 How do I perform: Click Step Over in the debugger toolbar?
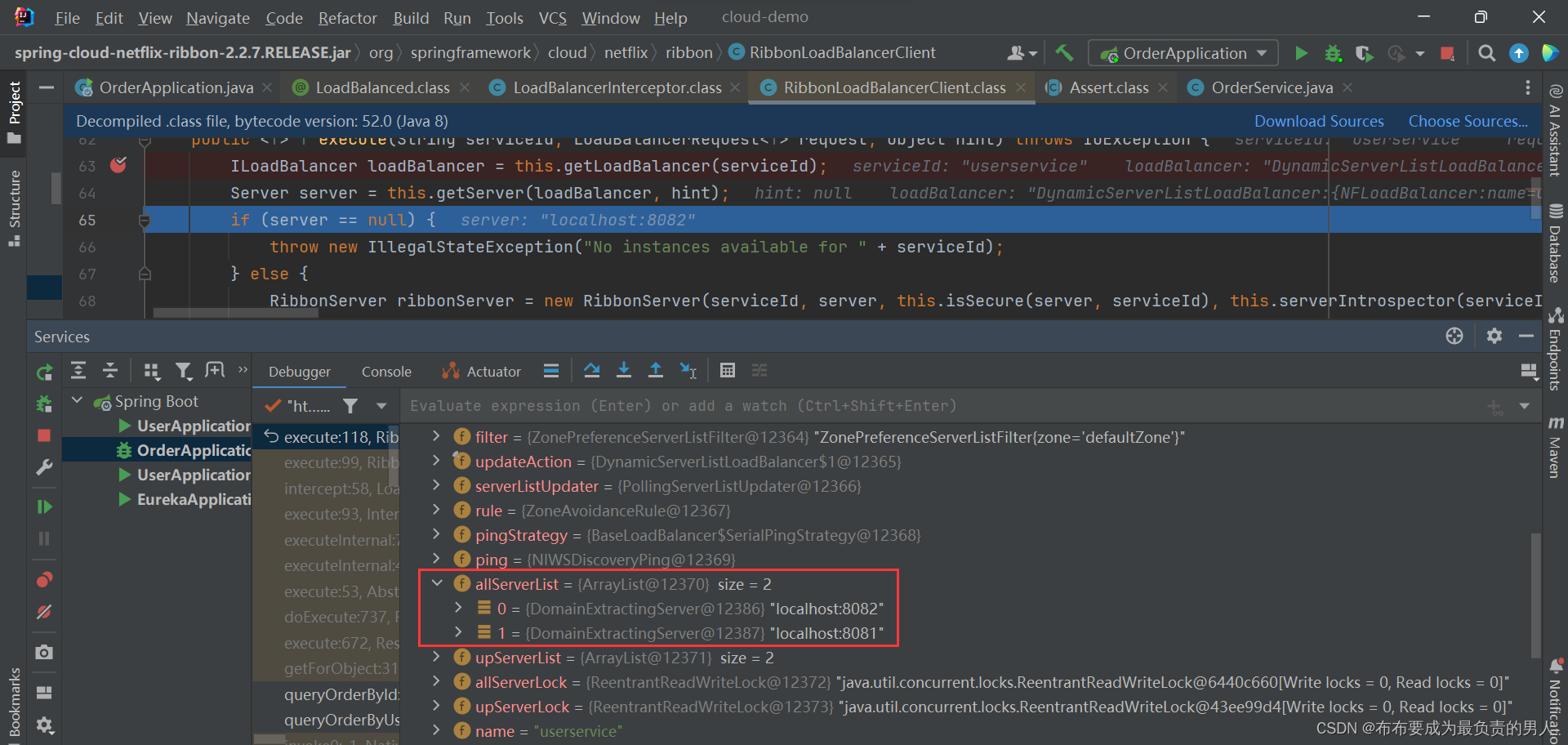[592, 371]
